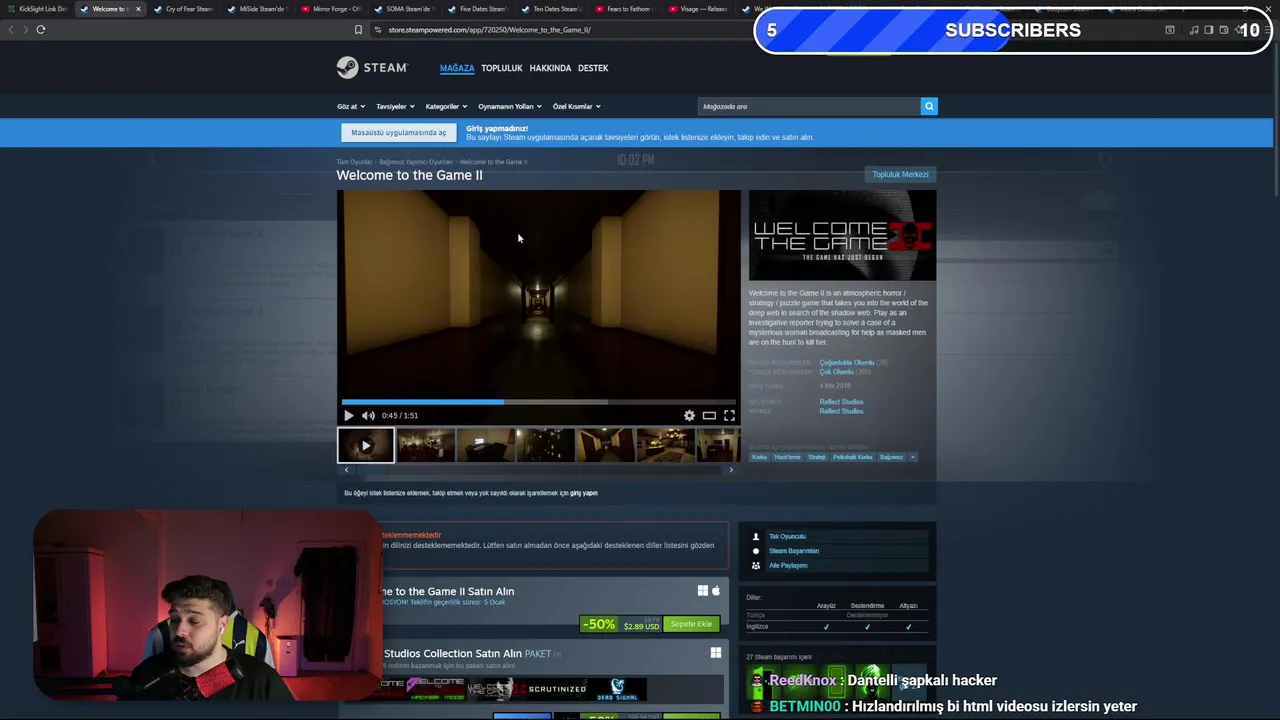Switch to the KickSight Link tab

[37, 9]
